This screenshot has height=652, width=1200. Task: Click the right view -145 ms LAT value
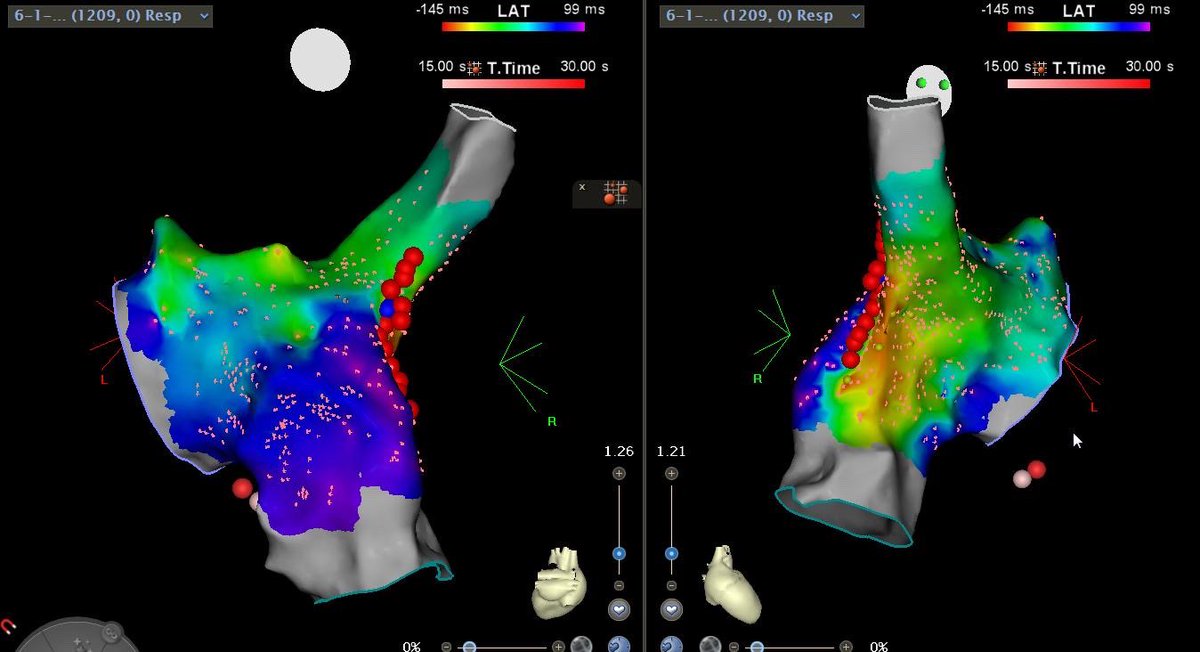pos(1007,9)
